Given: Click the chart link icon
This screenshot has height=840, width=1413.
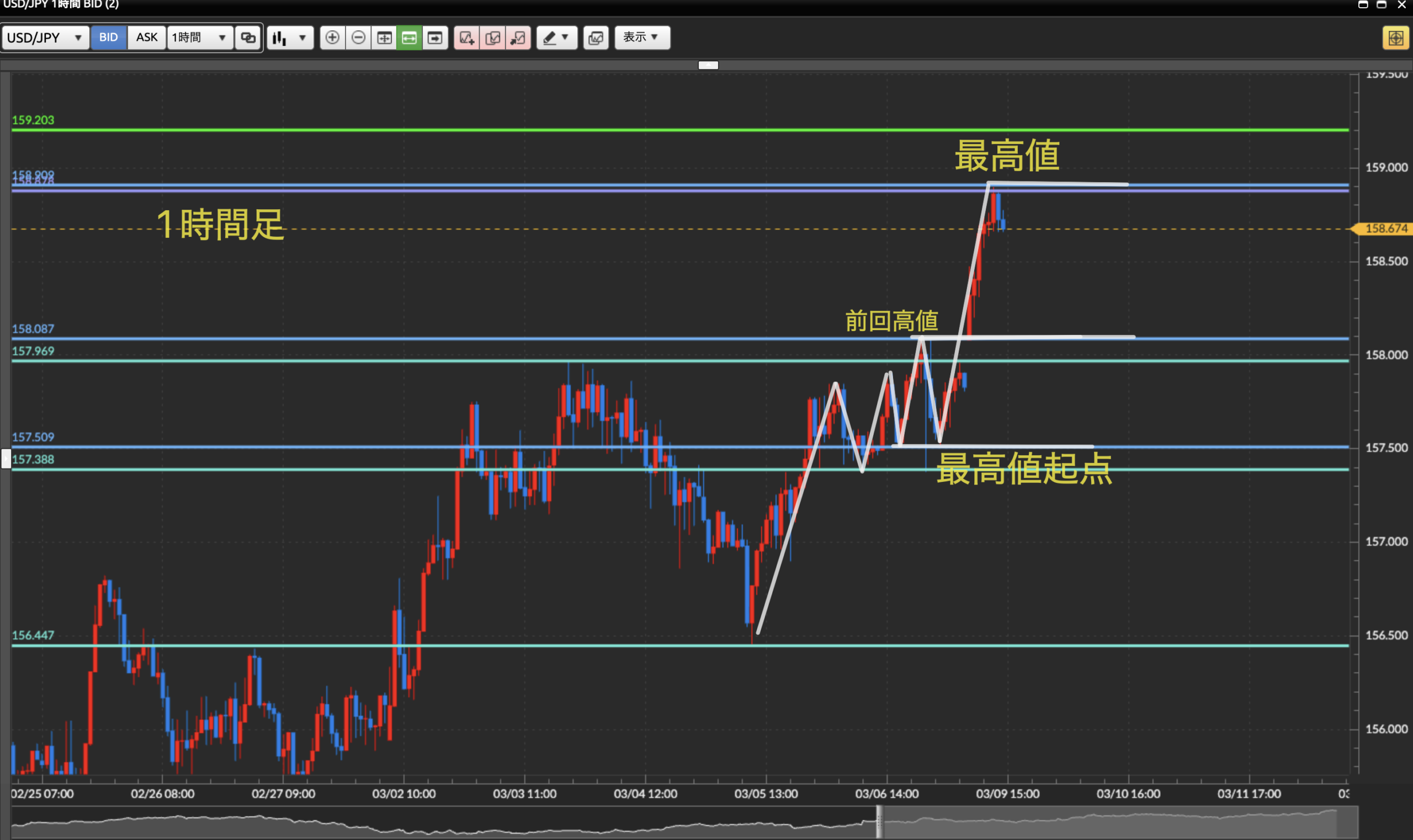Looking at the screenshot, I should (x=248, y=38).
